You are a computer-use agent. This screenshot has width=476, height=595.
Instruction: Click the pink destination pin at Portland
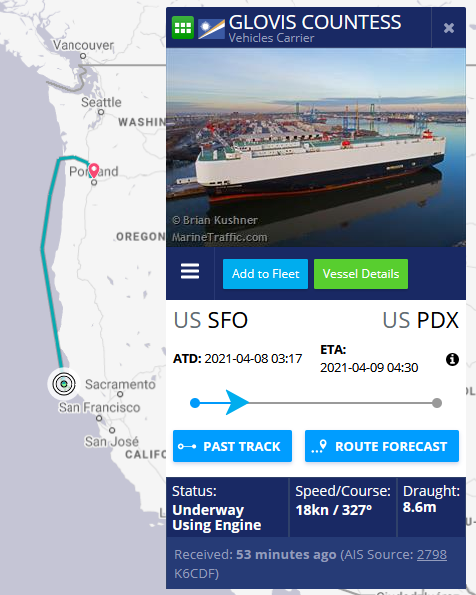pos(94,170)
